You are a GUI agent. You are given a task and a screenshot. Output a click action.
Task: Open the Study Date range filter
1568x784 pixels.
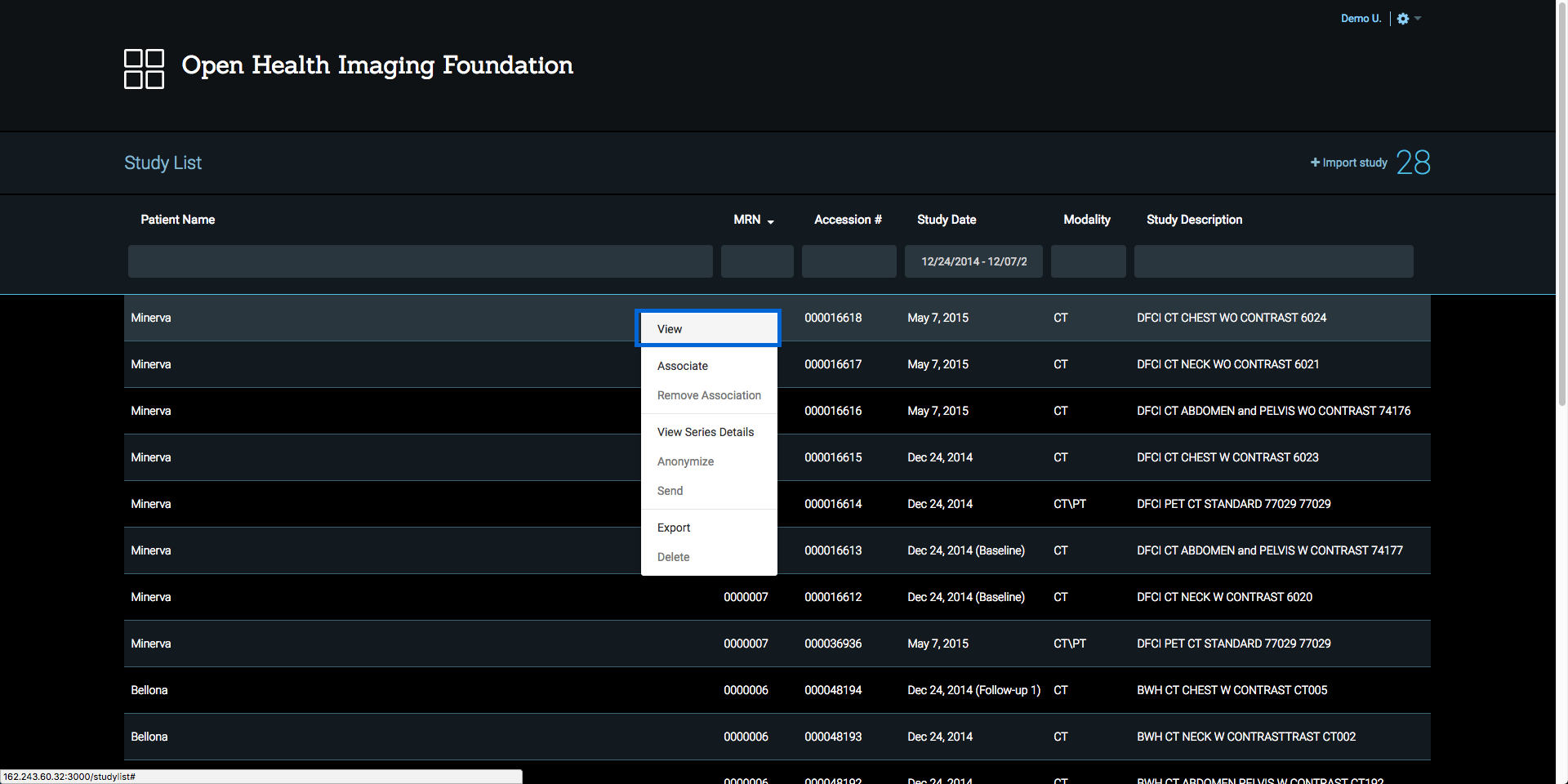pyautogui.click(x=973, y=261)
